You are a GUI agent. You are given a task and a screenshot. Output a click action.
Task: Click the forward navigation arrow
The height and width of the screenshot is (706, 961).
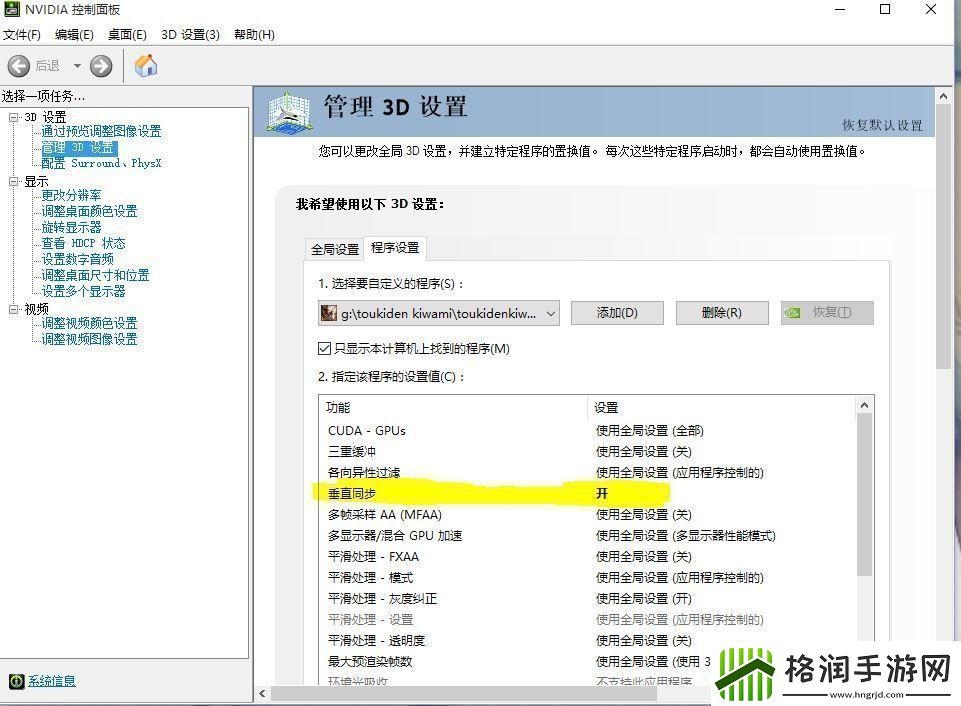pyautogui.click(x=100, y=65)
